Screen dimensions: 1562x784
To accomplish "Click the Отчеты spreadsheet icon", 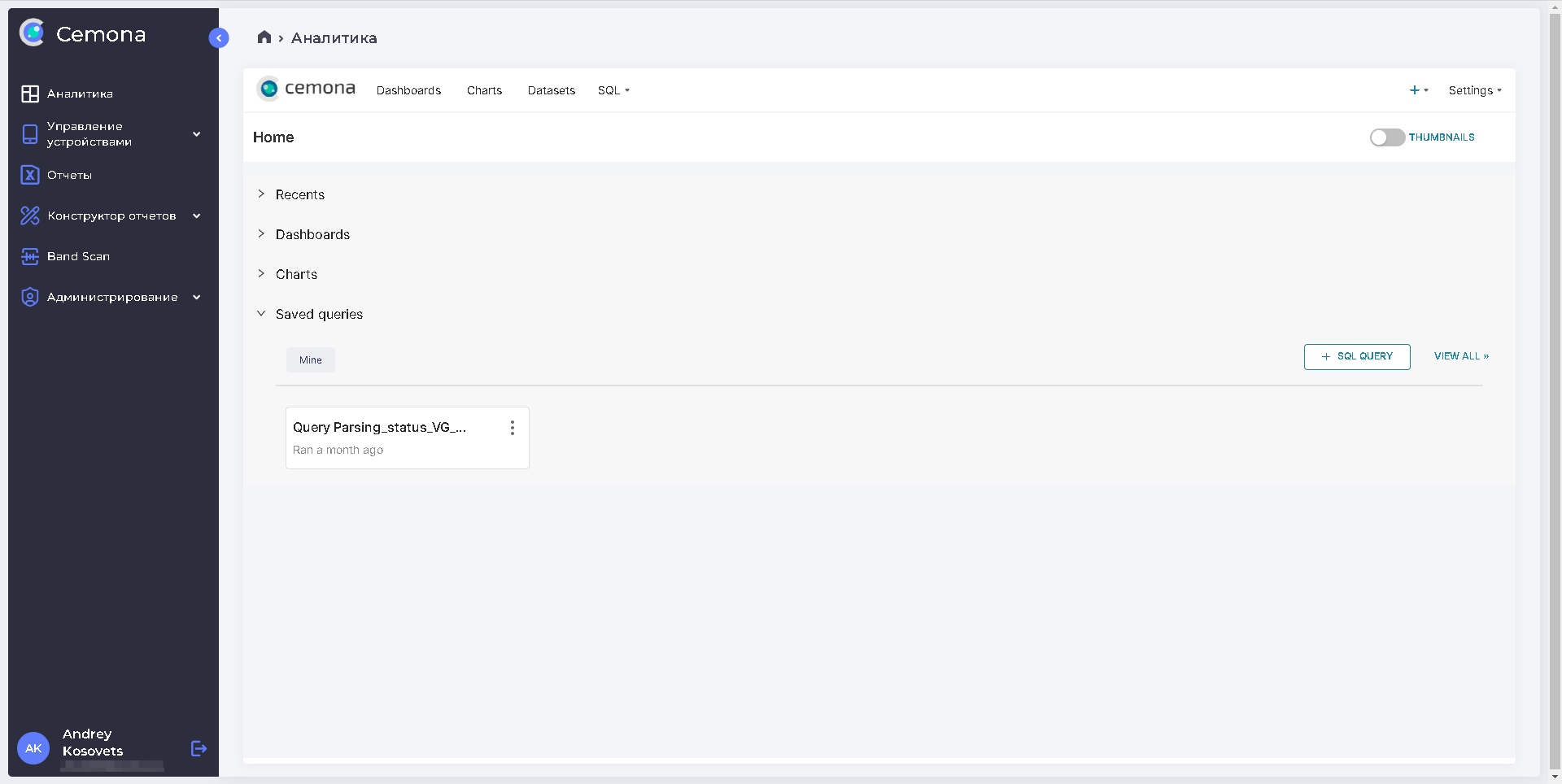I will [30, 175].
